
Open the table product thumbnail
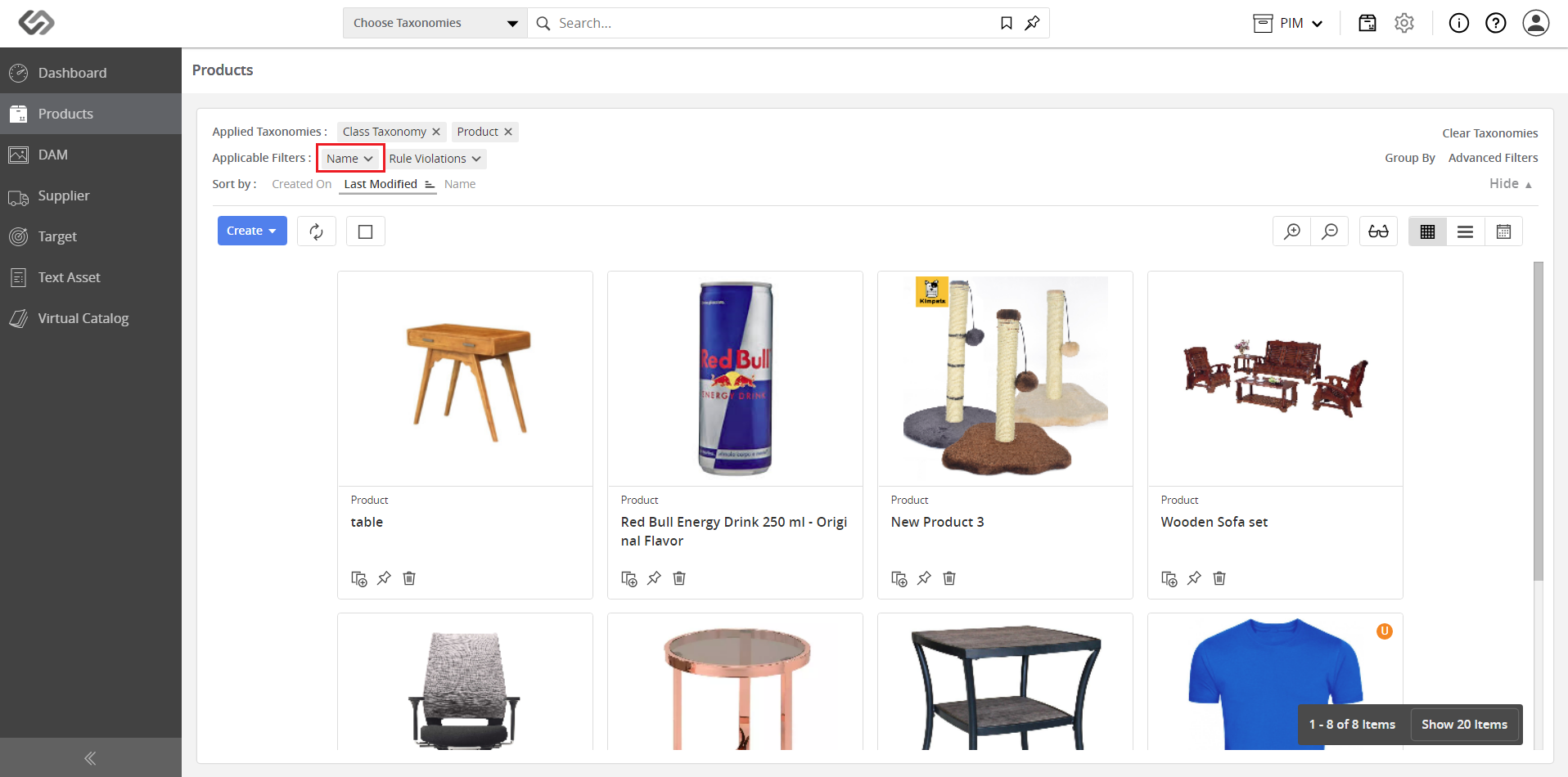[x=466, y=380]
